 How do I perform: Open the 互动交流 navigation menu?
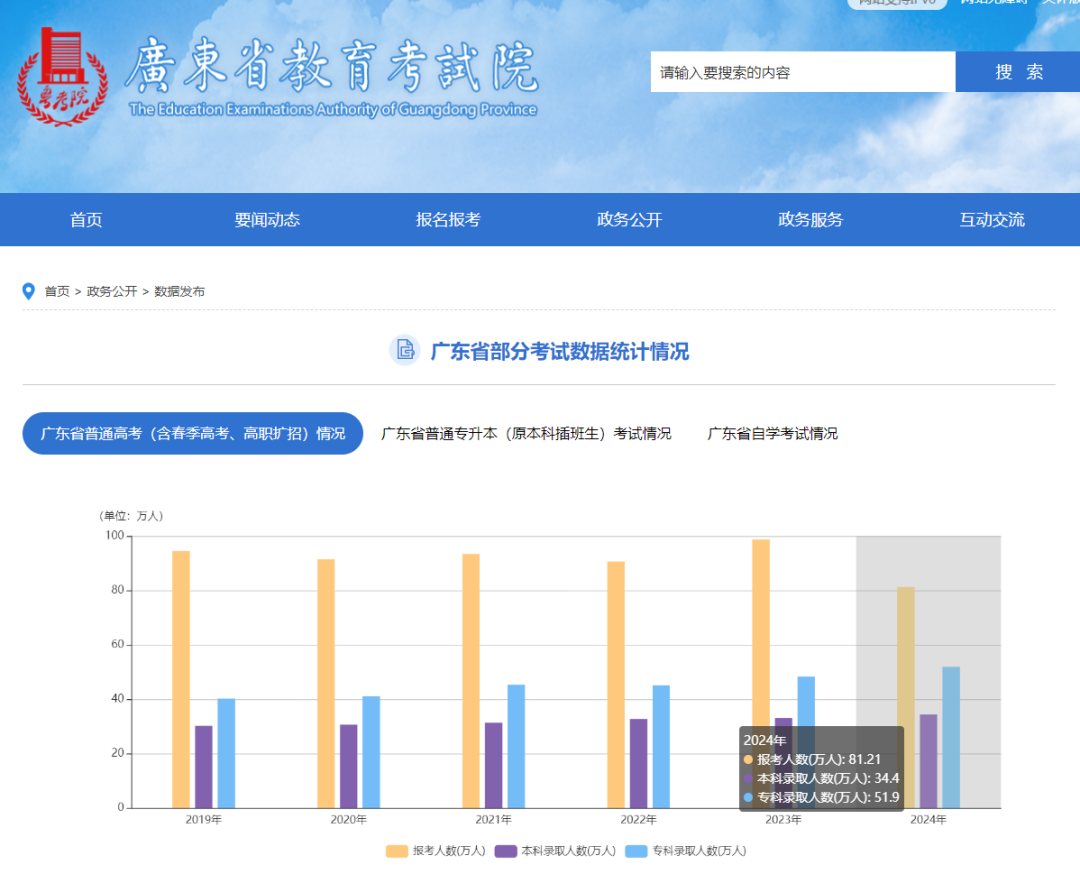point(991,220)
